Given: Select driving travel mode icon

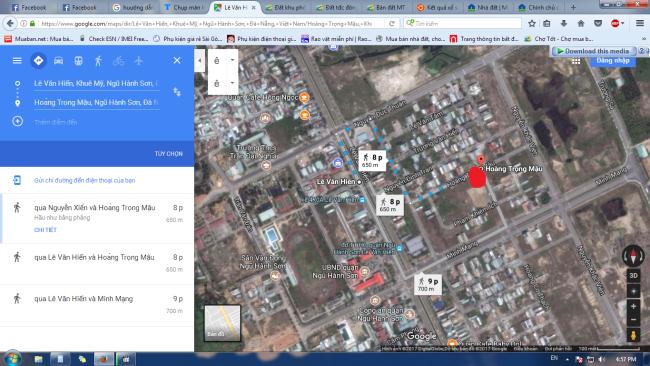Looking at the screenshot, I should tap(58, 61).
